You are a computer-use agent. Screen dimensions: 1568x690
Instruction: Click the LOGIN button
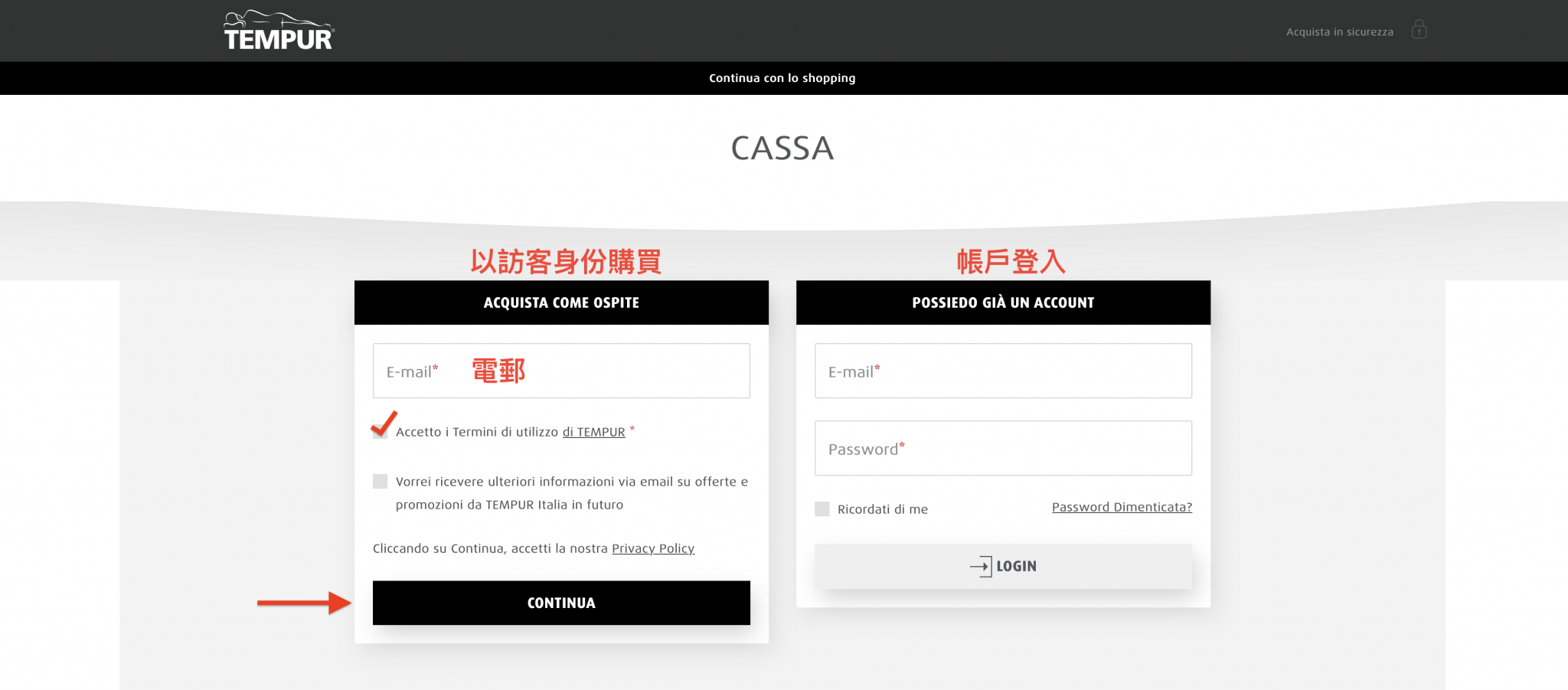(x=1003, y=567)
